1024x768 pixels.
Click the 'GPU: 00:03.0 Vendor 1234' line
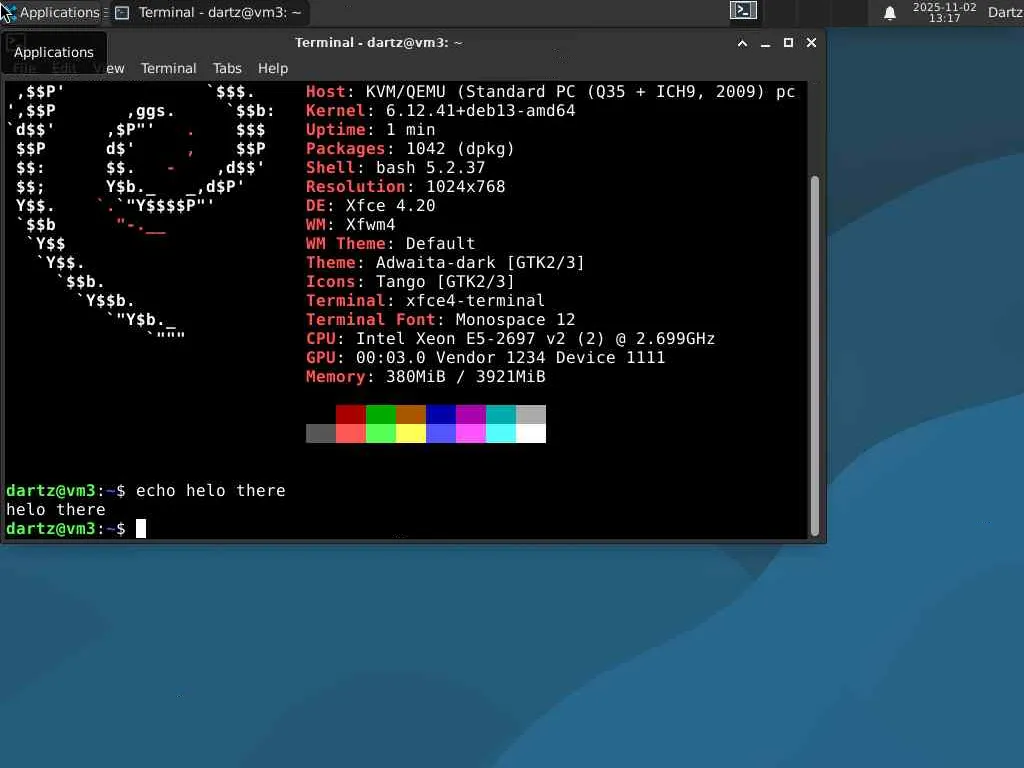[x=486, y=357]
